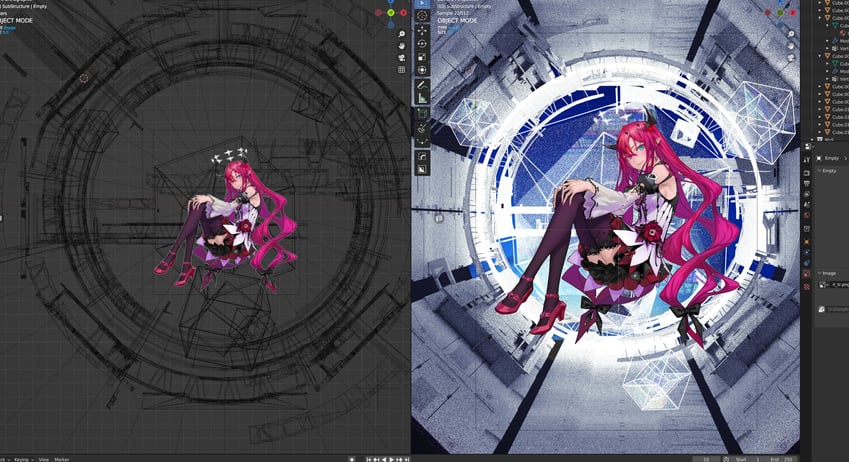Open the image datablock browse dropdown
849x462 pixels.
[823, 285]
